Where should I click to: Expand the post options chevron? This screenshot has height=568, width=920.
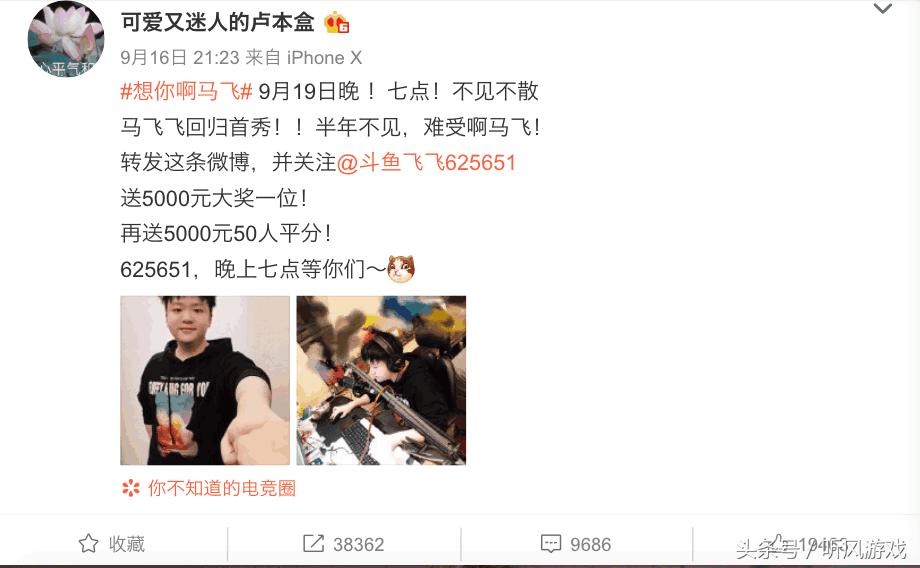pos(882,8)
